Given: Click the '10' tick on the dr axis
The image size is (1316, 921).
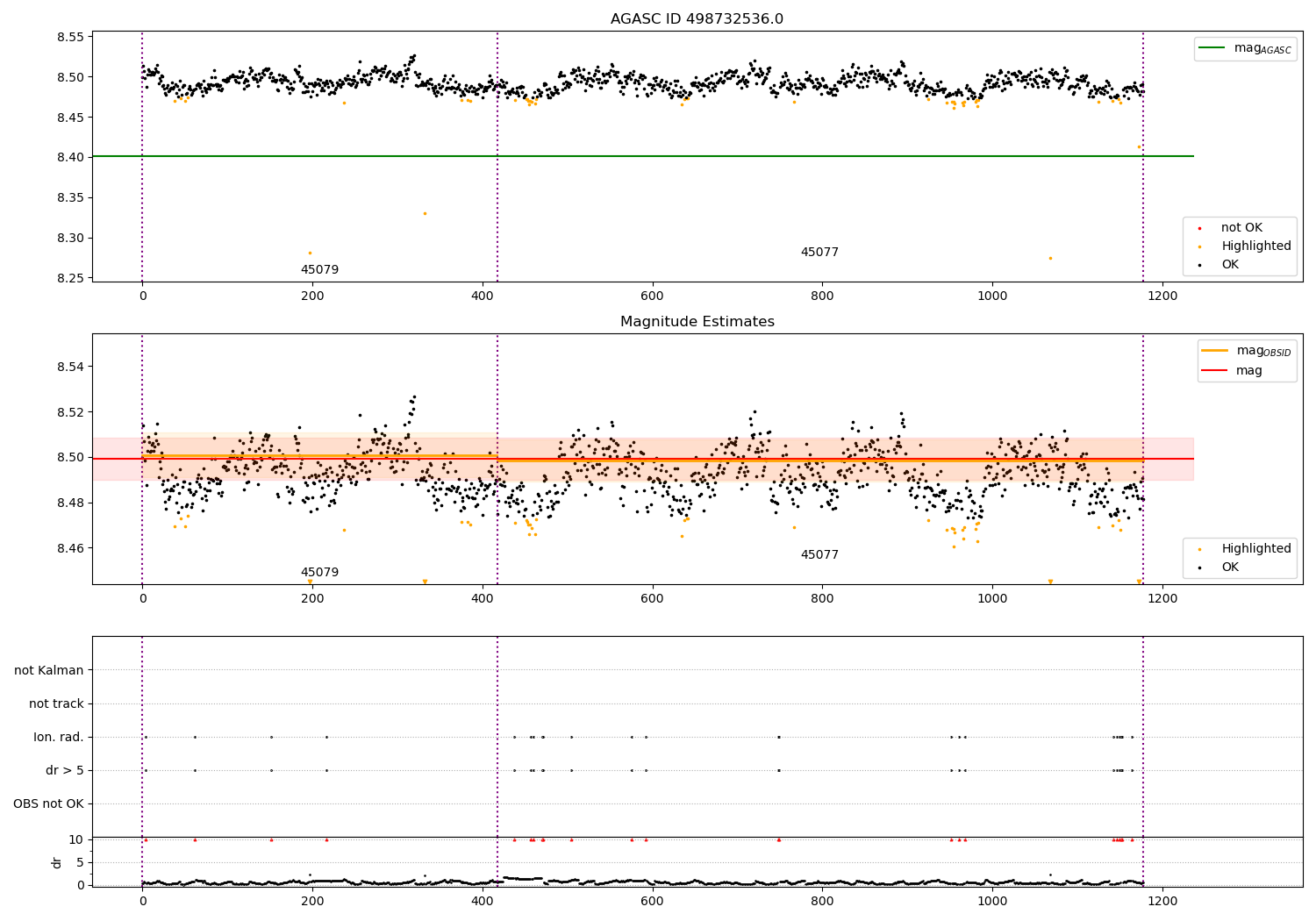Looking at the screenshot, I should click(x=76, y=839).
